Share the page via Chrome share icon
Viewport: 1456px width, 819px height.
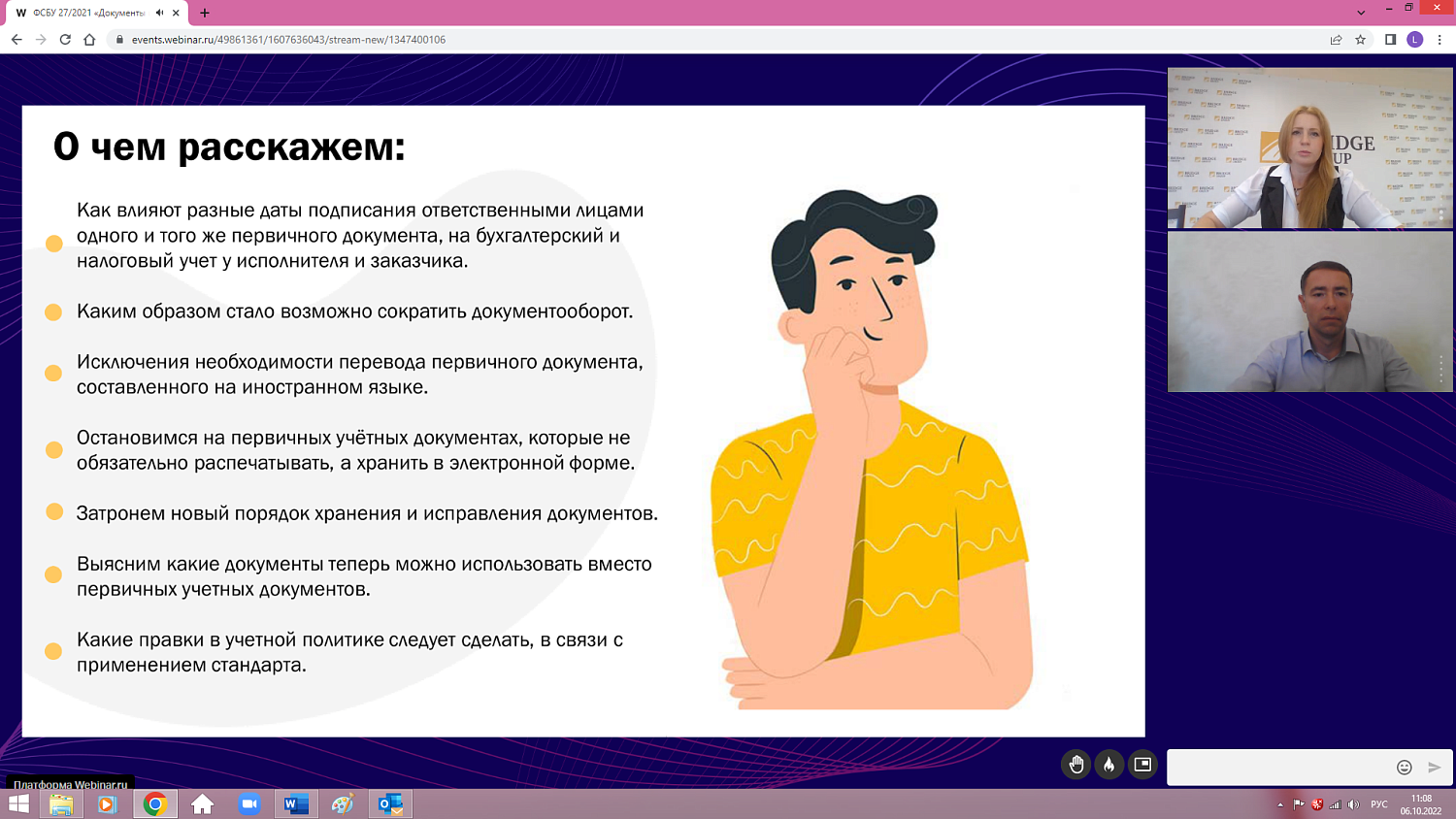1338,40
